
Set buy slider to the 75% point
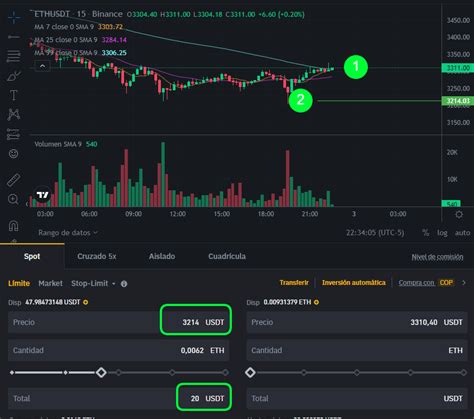coord(172,372)
